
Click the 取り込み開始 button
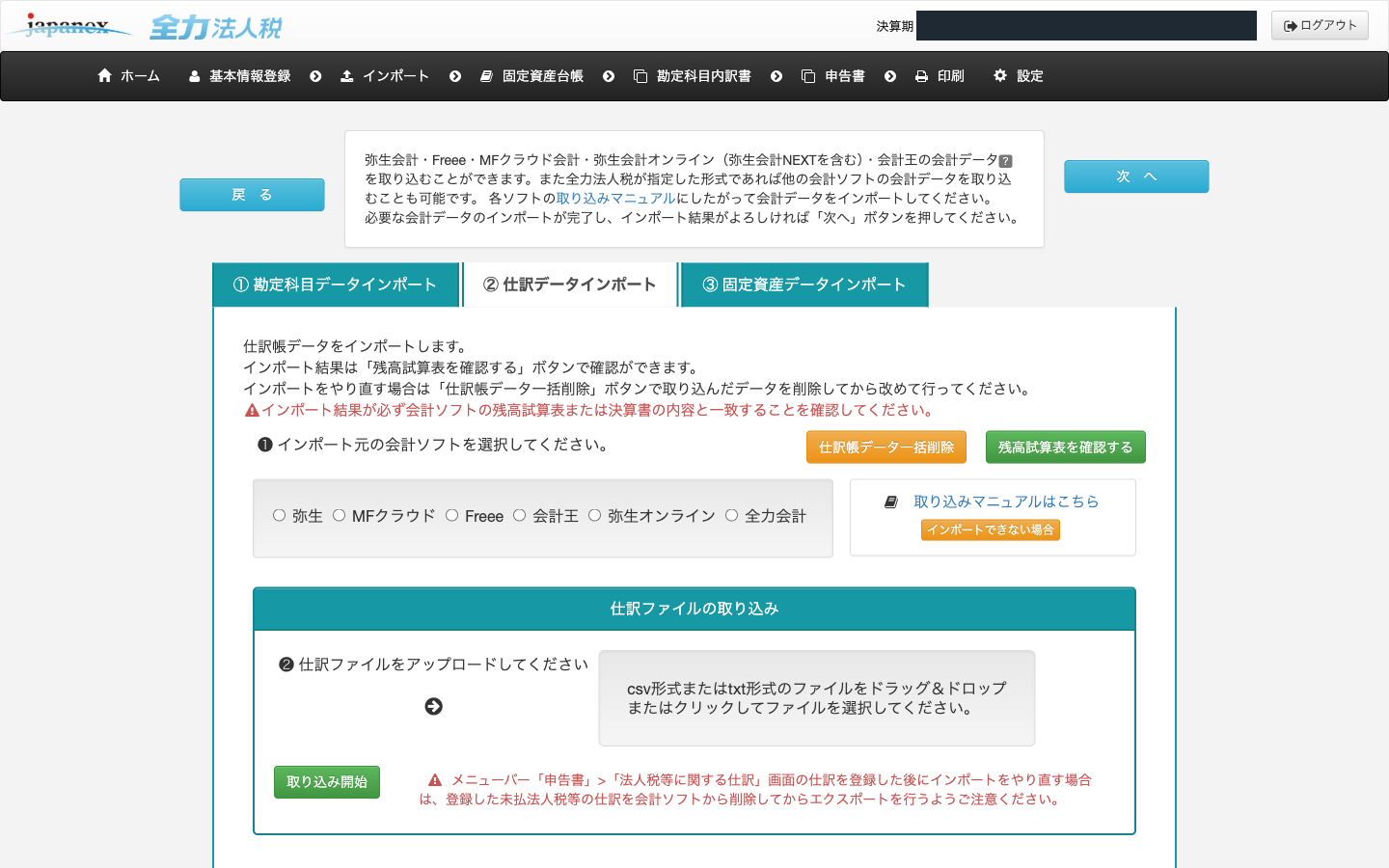(x=327, y=782)
